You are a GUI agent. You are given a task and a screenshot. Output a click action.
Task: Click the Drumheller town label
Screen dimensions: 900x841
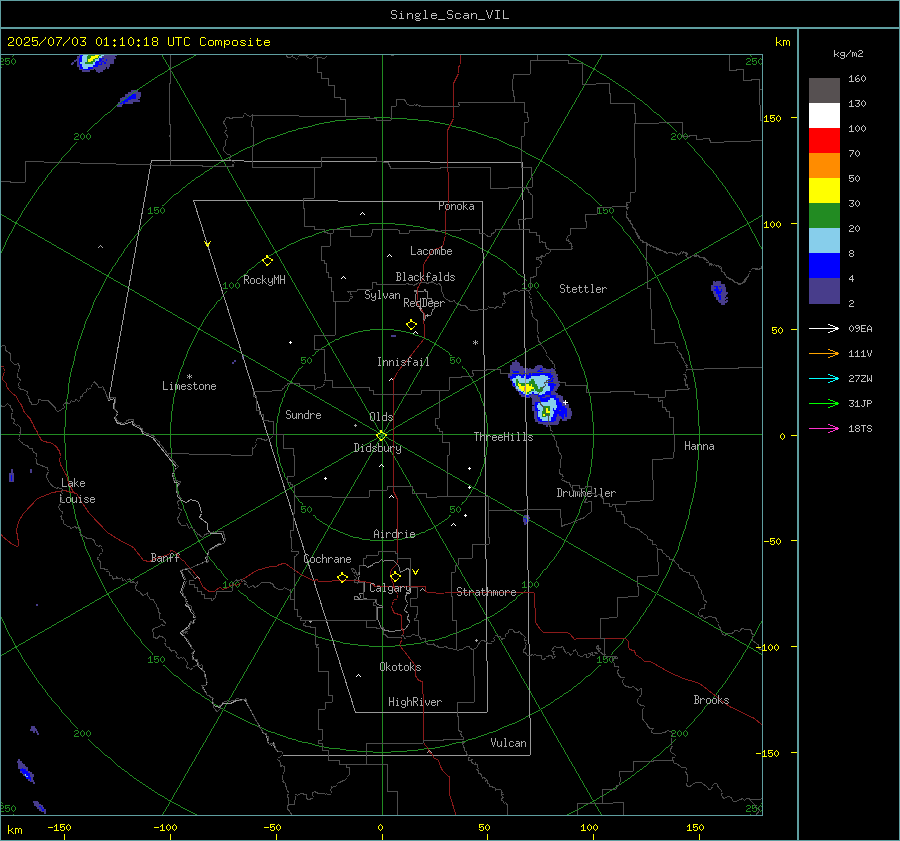586,493
